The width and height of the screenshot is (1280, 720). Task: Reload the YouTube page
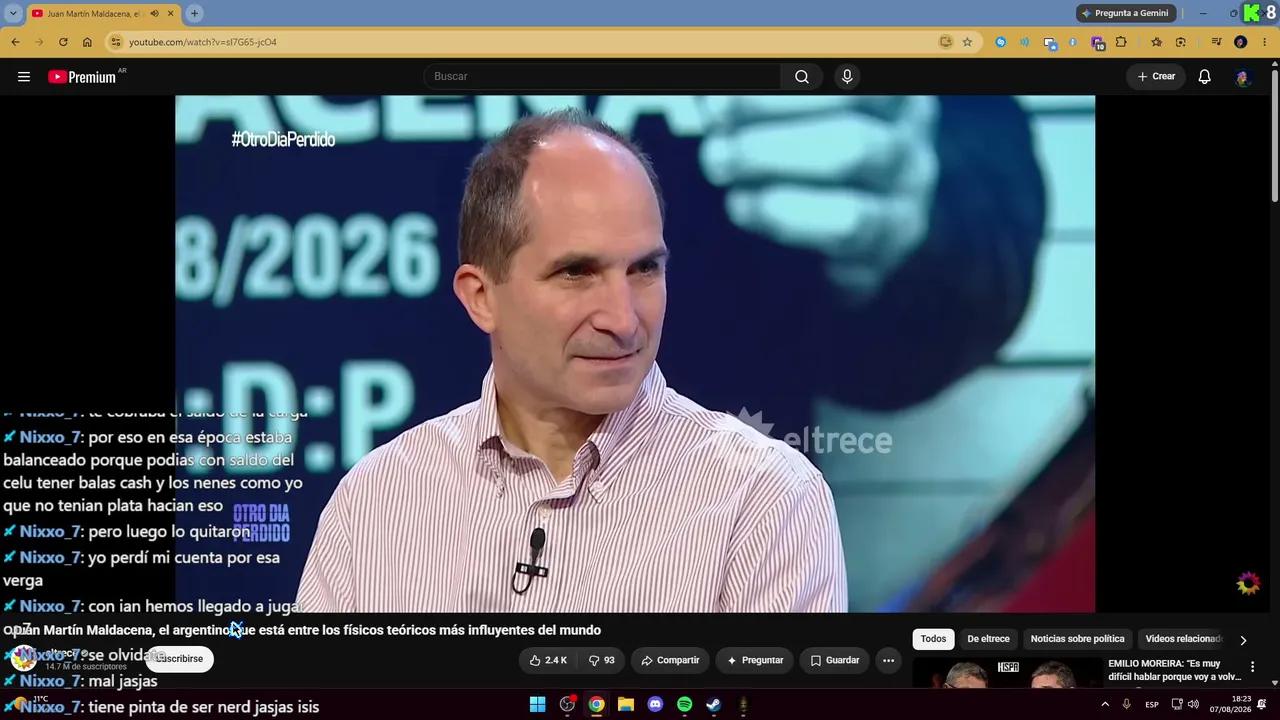(63, 42)
